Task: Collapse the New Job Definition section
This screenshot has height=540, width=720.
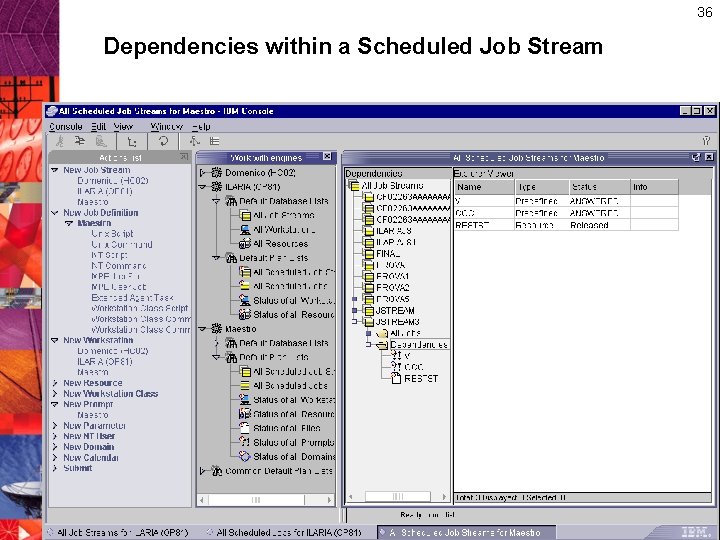Action: point(55,213)
